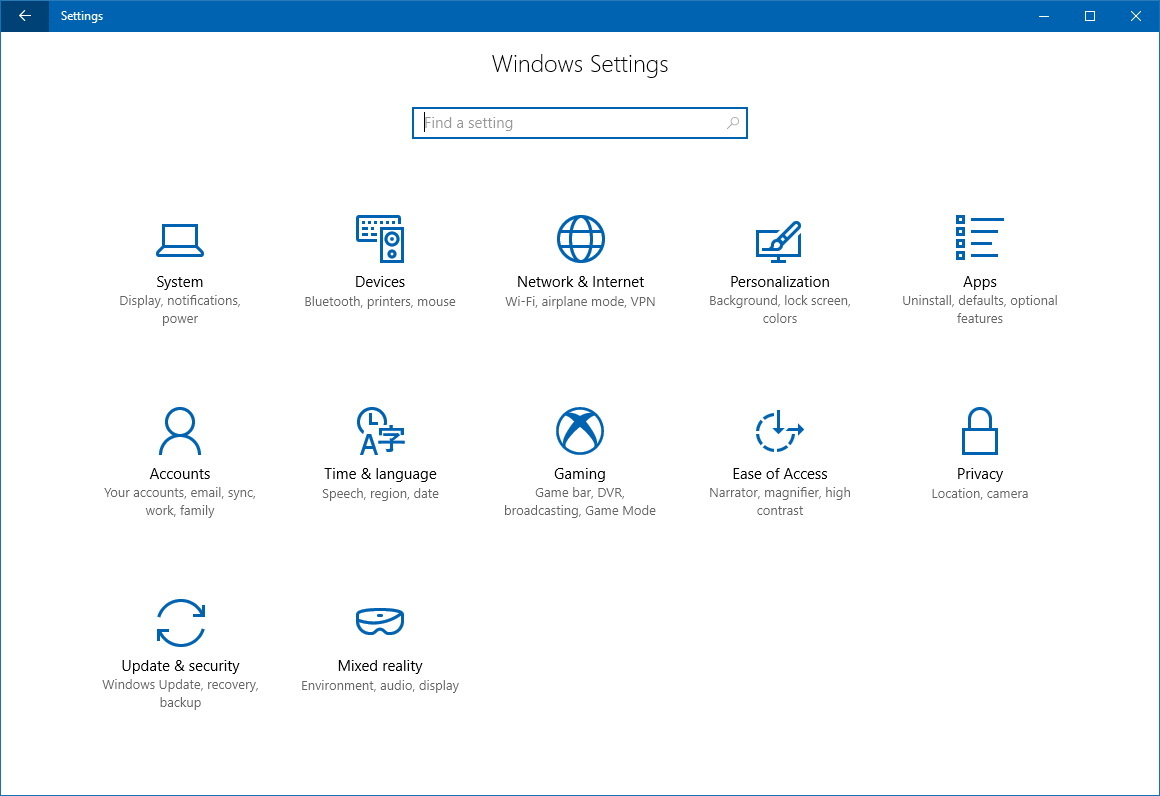The image size is (1160, 796).
Task: Click the Personalization label
Action: pyautogui.click(x=780, y=282)
